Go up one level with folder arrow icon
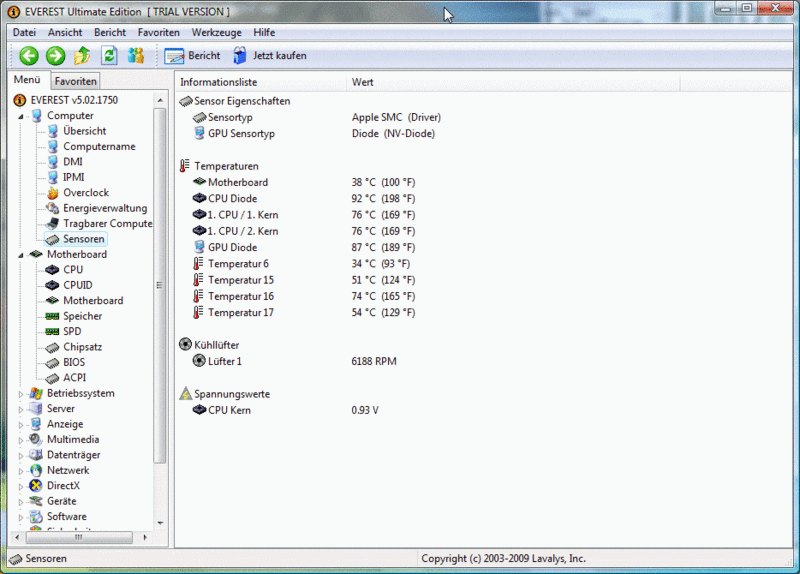This screenshot has height=574, width=800. coord(82,56)
